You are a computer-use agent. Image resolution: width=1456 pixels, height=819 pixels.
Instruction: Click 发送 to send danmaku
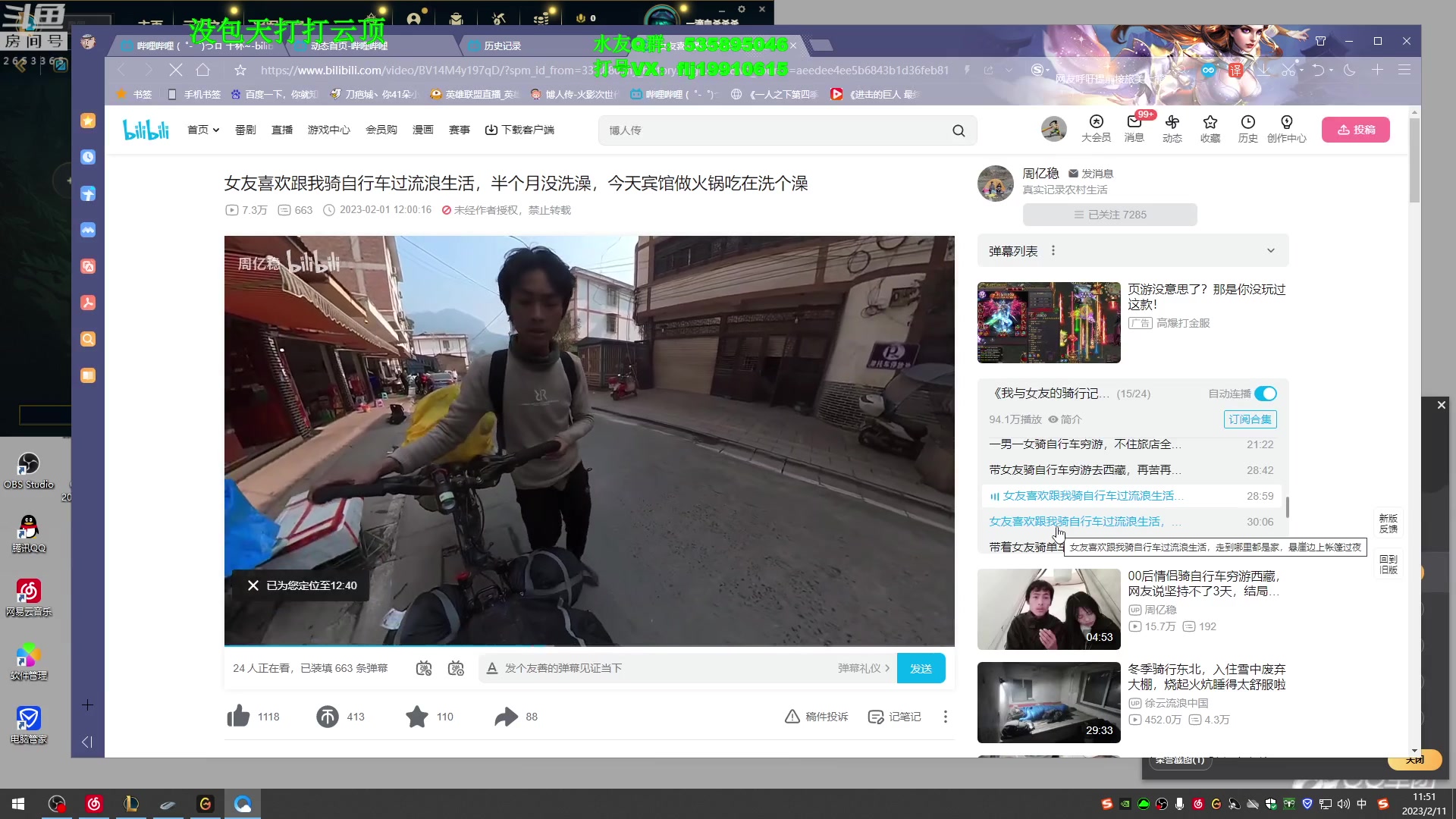point(921,668)
